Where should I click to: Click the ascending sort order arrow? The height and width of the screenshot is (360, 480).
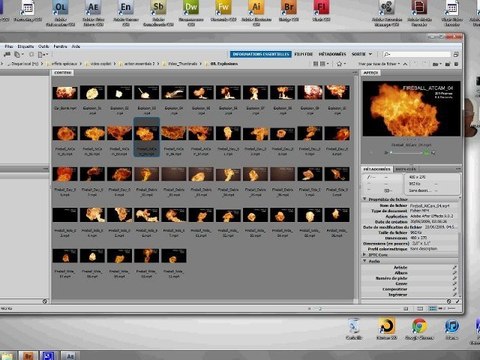click(405, 64)
